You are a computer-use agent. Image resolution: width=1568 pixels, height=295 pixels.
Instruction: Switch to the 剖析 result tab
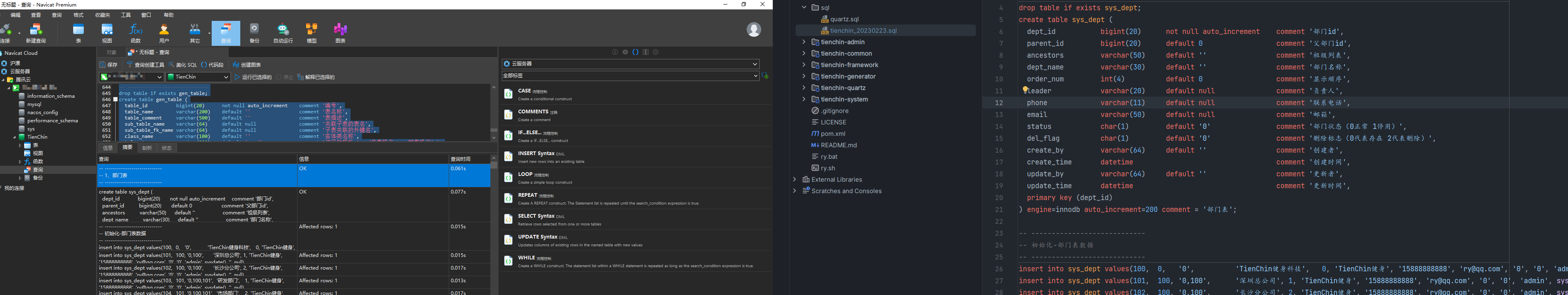147,147
